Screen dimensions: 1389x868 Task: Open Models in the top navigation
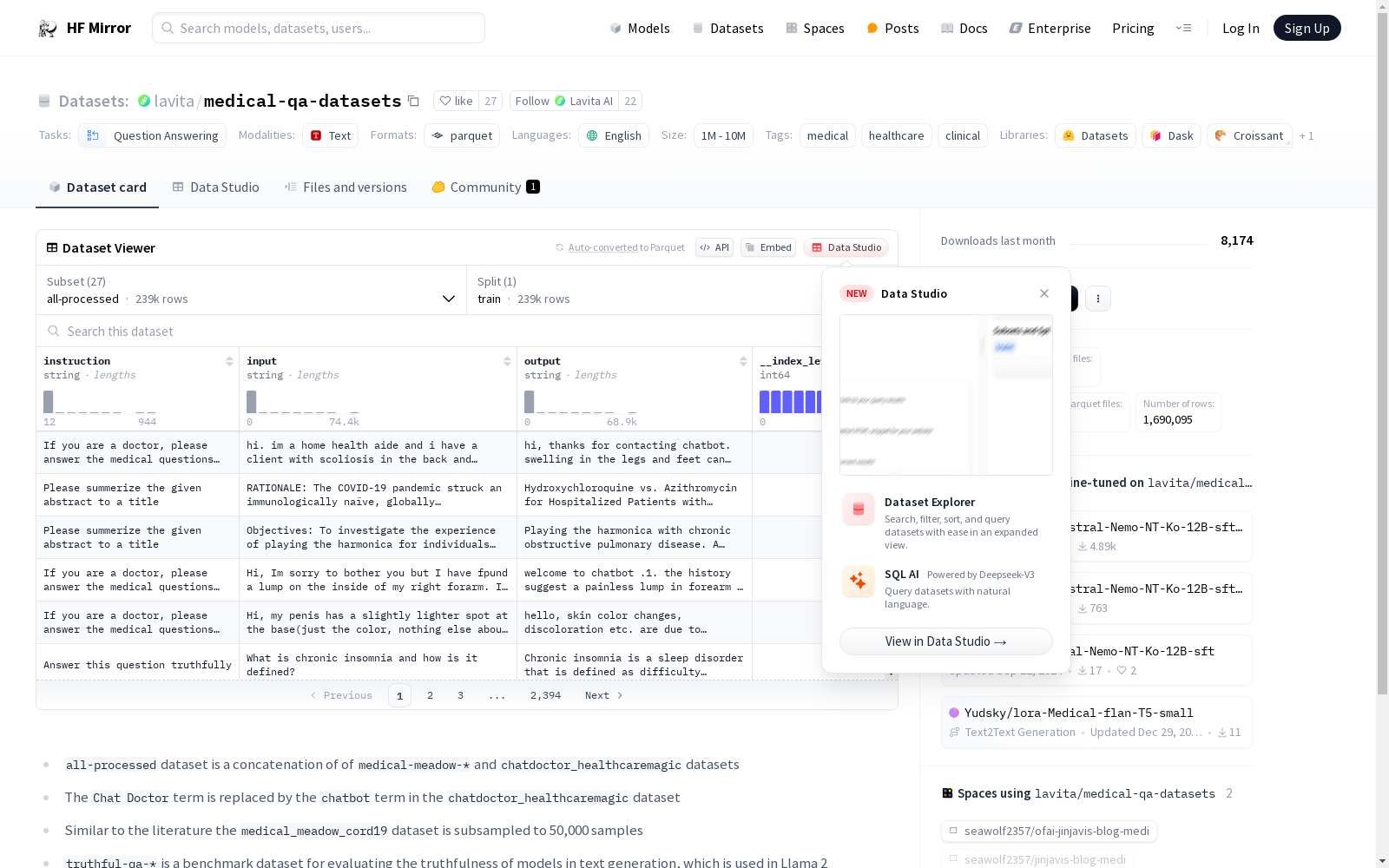pos(640,29)
